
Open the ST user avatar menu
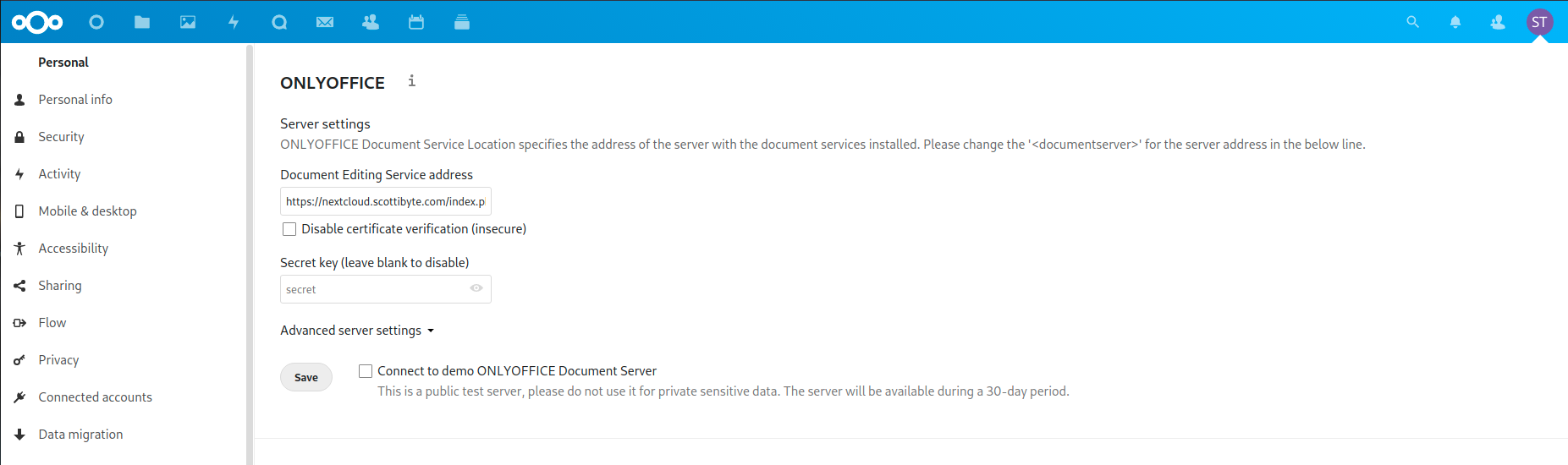[1539, 22]
